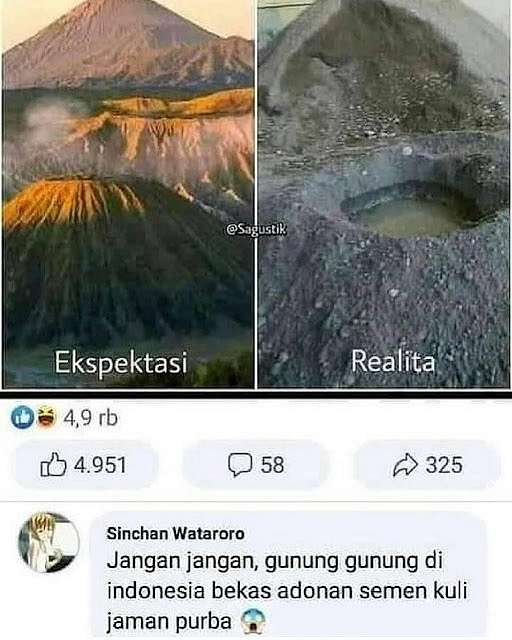The width and height of the screenshot is (512, 640).
Task: Click the Ekspektasi caption text
Action: click(x=121, y=362)
